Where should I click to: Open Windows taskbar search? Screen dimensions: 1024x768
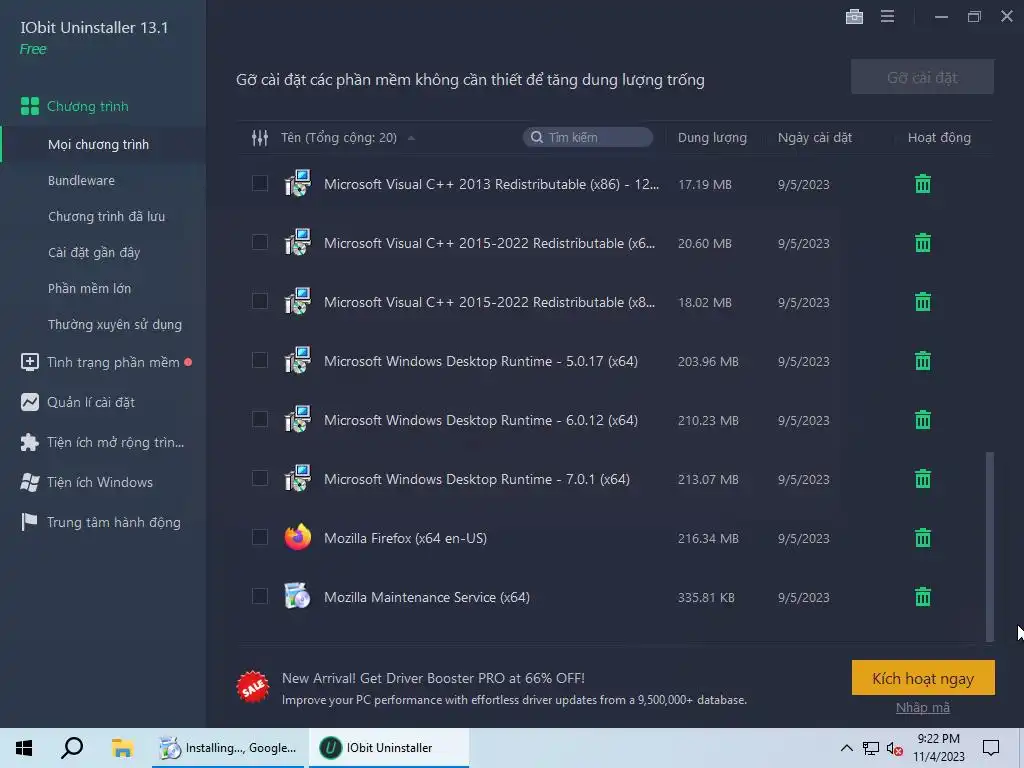(72, 748)
